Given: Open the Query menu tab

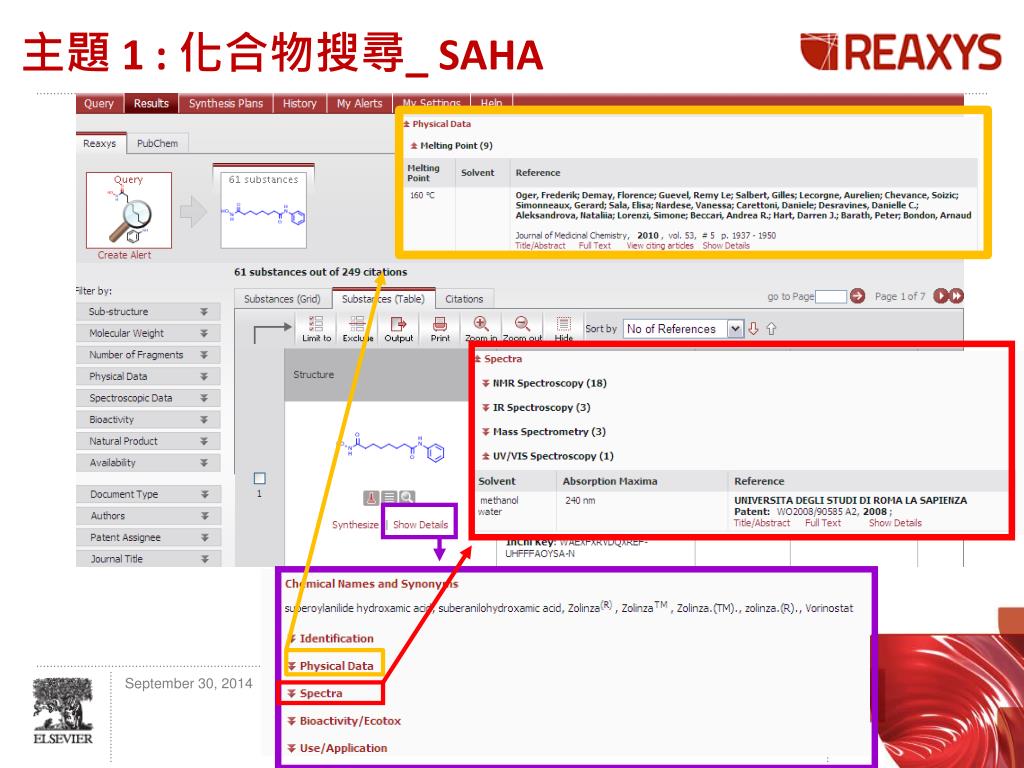Looking at the screenshot, I should click(99, 103).
